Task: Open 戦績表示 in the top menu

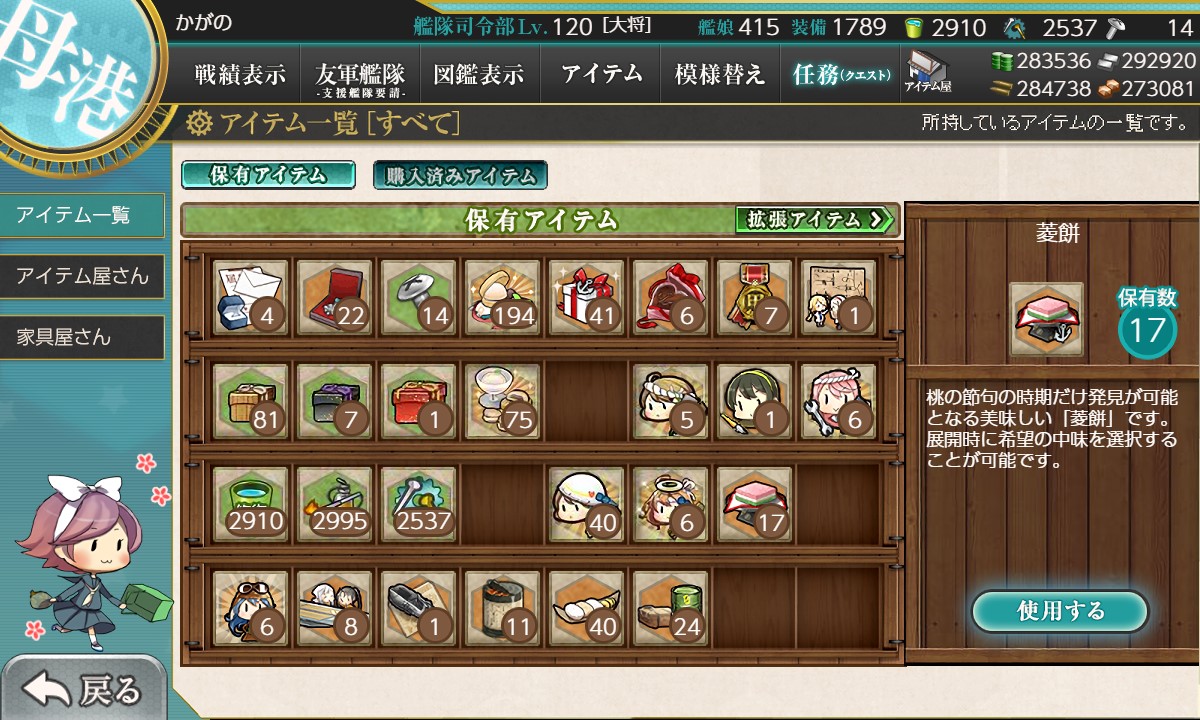Action: tap(240, 74)
